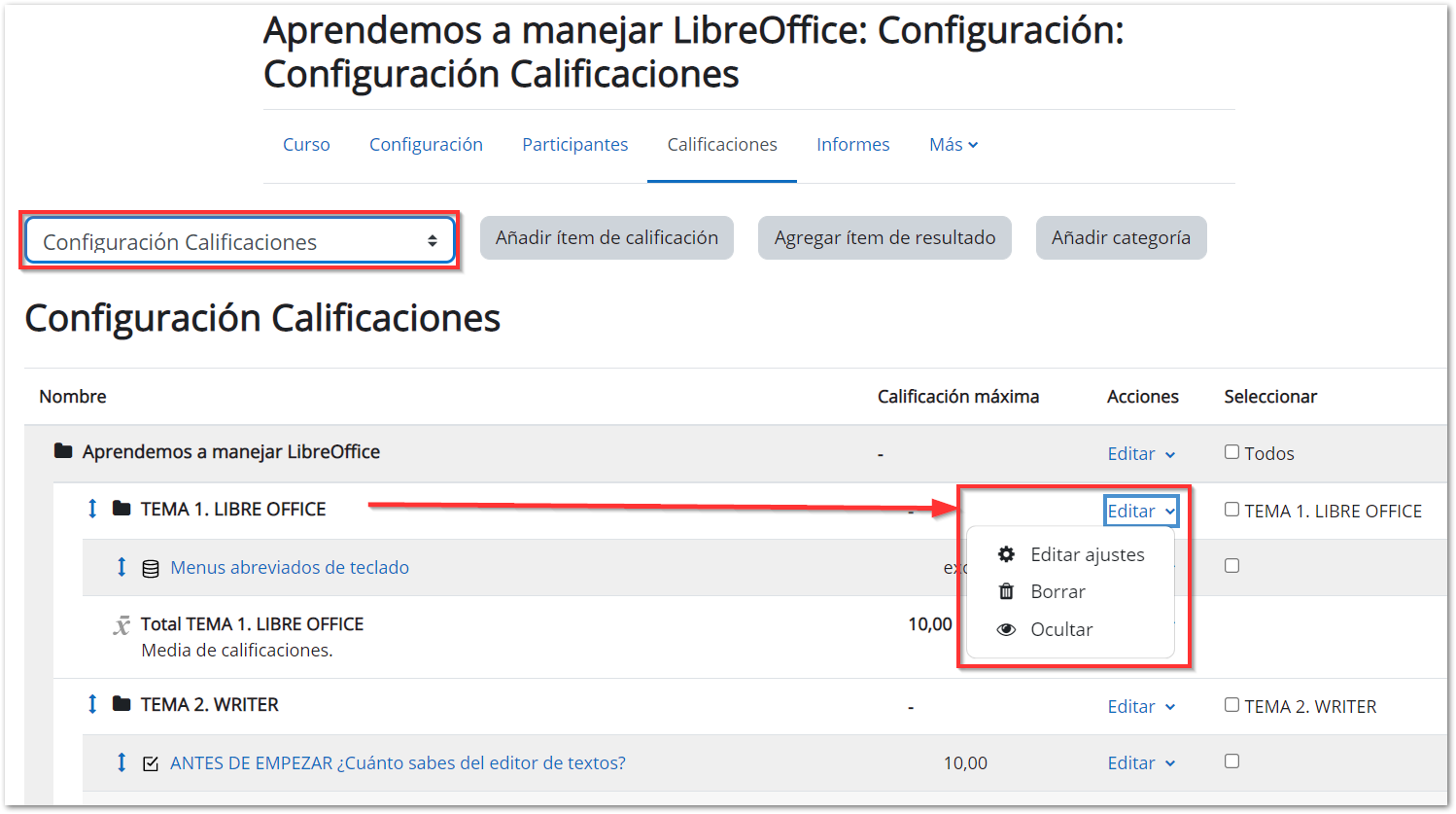Click the move arrow for TEMA 2. WRITER
The image size is (1456, 814).
point(92,704)
